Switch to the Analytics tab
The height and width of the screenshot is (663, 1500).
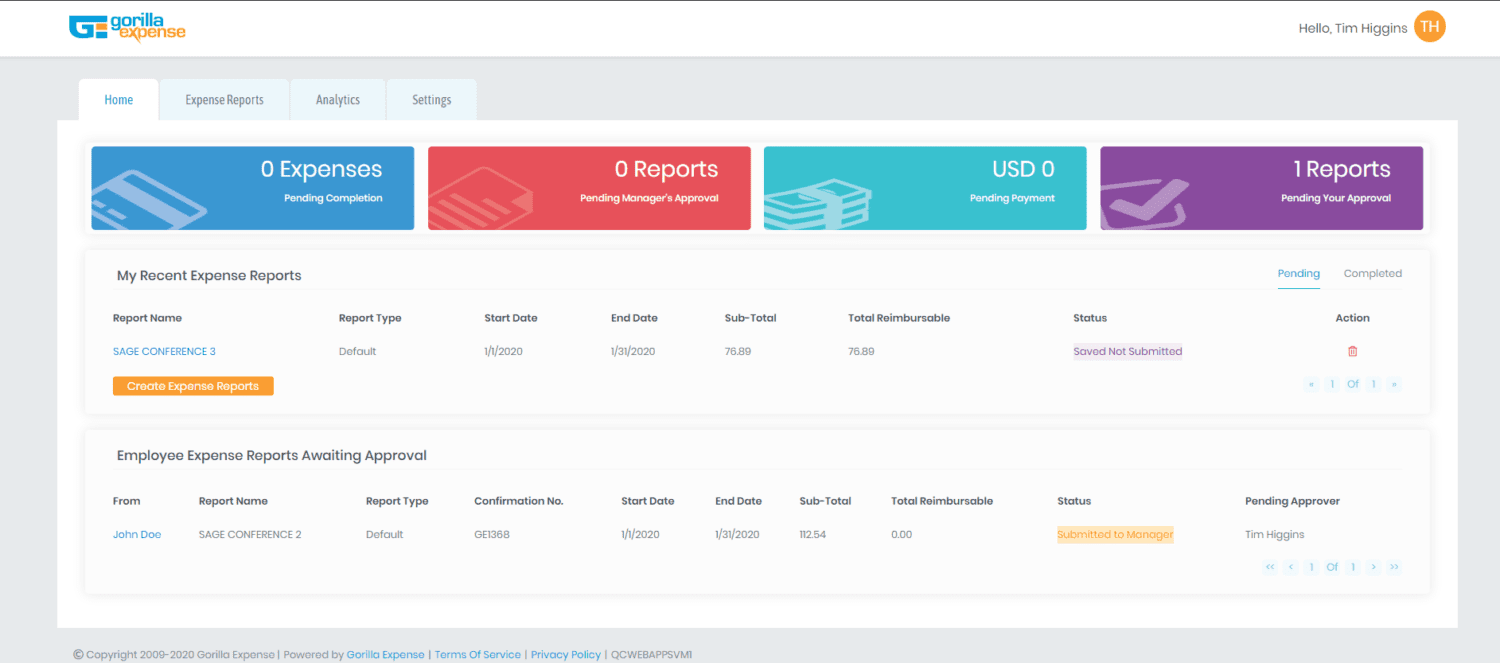(337, 99)
